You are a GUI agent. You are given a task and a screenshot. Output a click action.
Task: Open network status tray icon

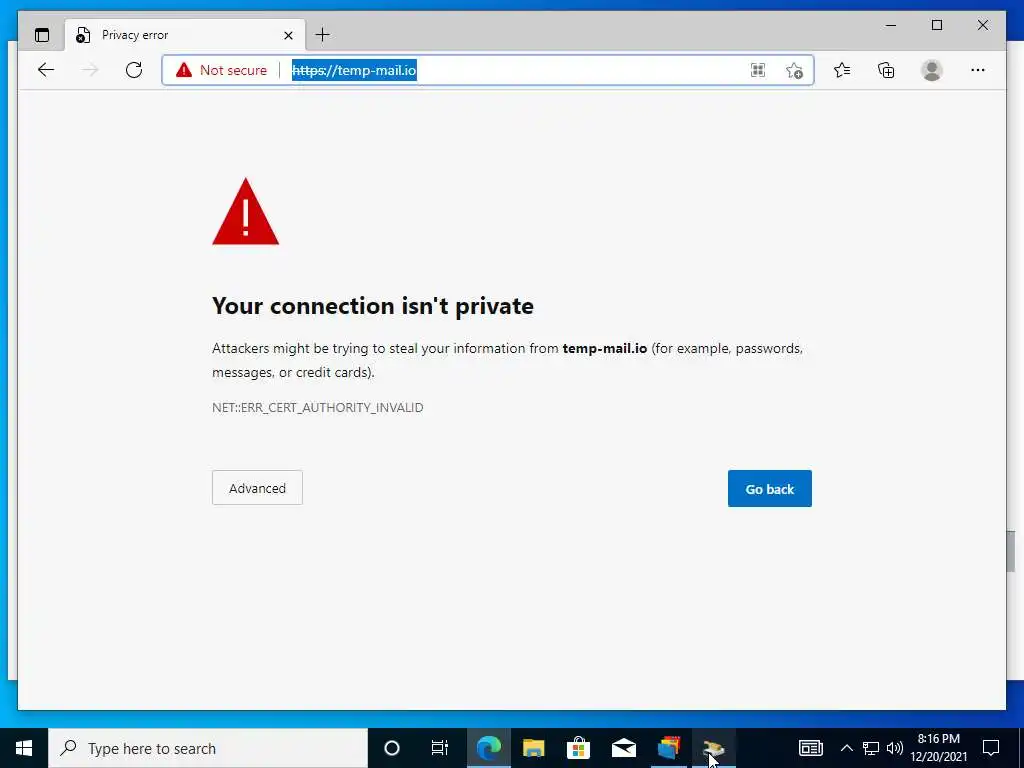[871, 748]
